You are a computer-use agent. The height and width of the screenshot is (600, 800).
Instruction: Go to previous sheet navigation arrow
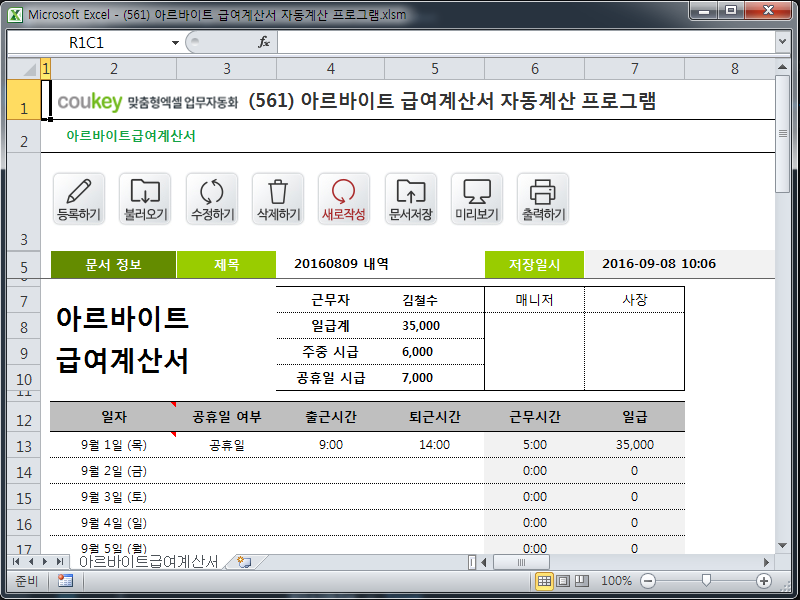point(31,562)
